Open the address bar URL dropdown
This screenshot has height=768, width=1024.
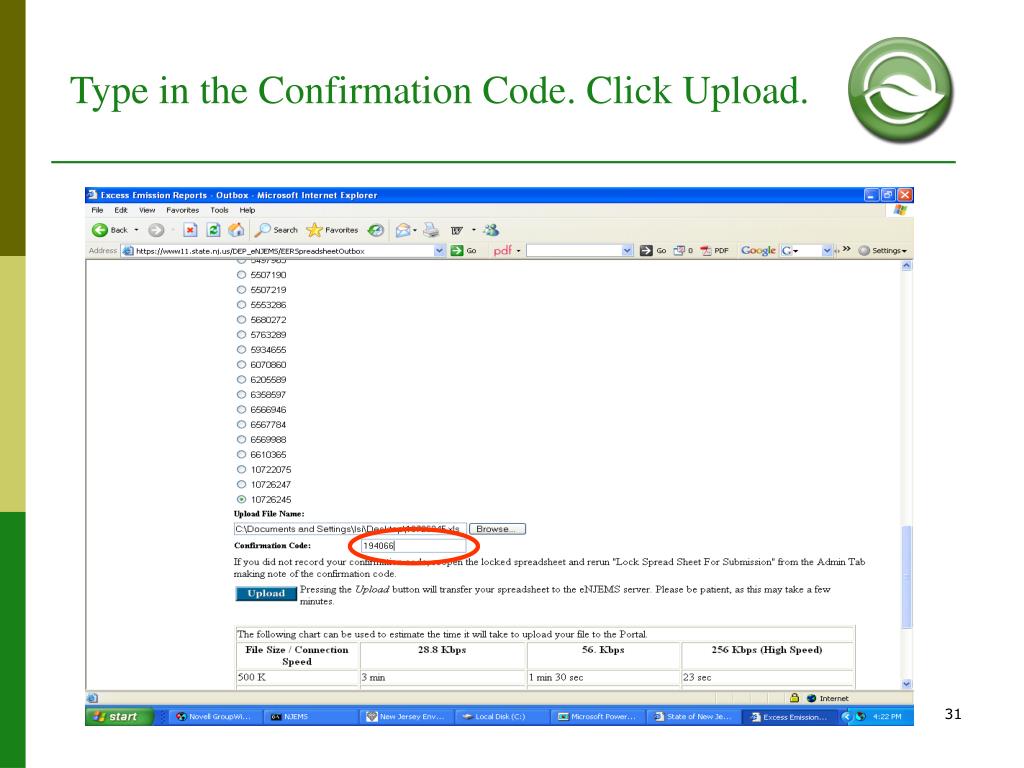[440, 251]
